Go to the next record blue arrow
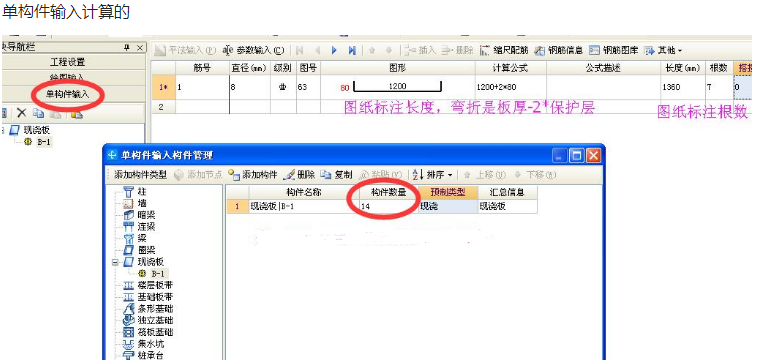The height and width of the screenshot is (364, 758). click(x=334, y=50)
